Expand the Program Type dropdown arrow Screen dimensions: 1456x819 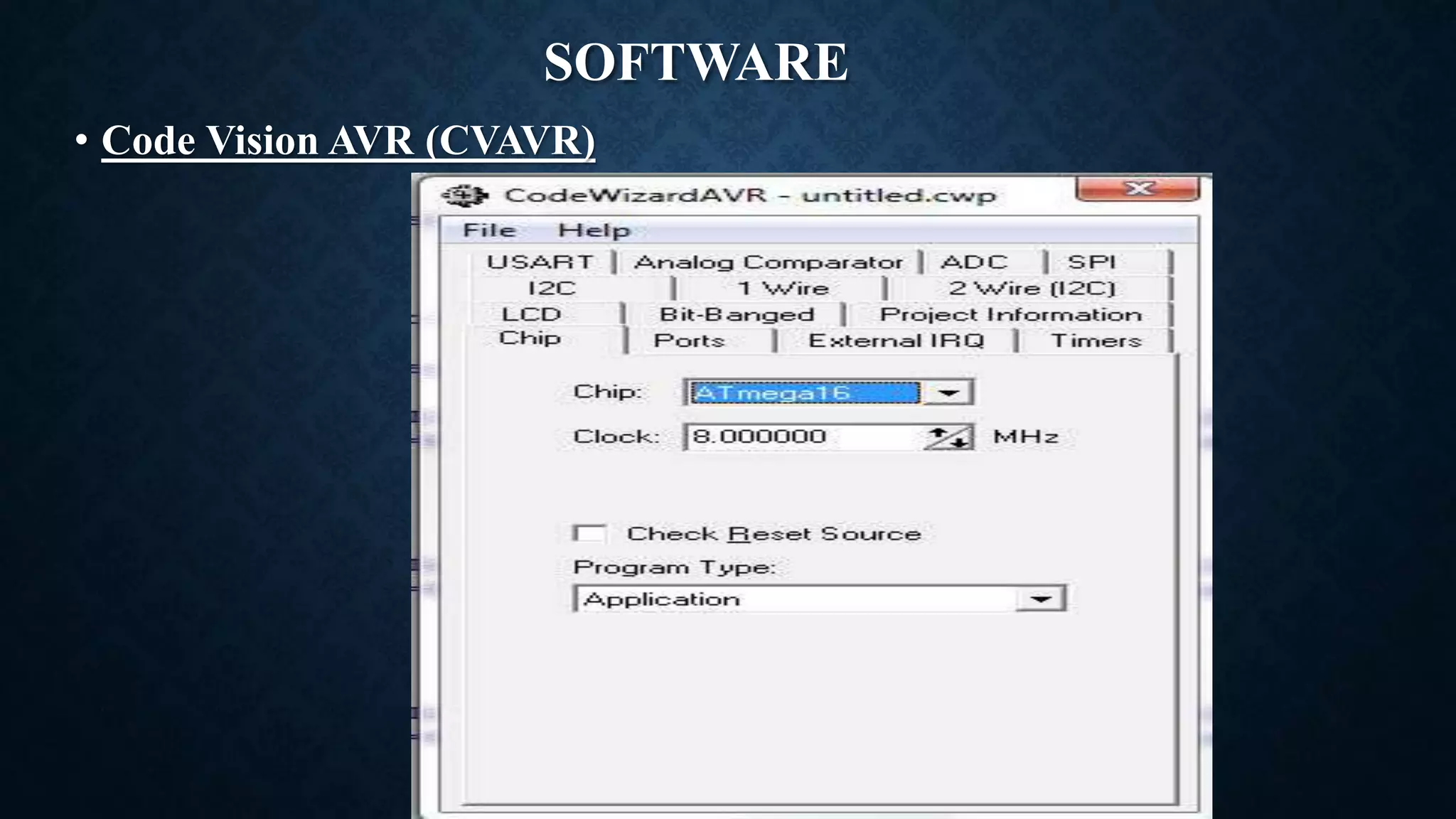point(1041,599)
